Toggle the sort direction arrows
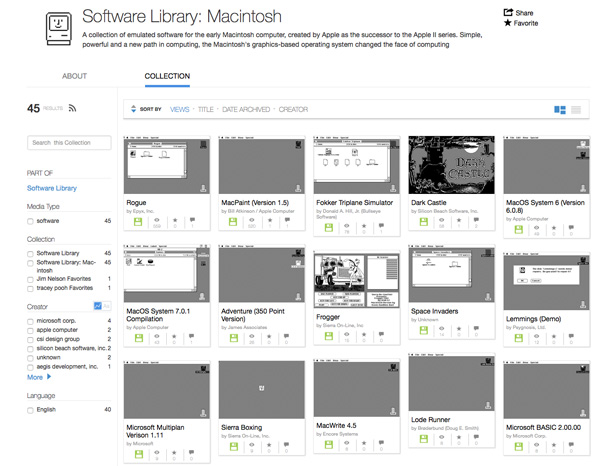 133,109
